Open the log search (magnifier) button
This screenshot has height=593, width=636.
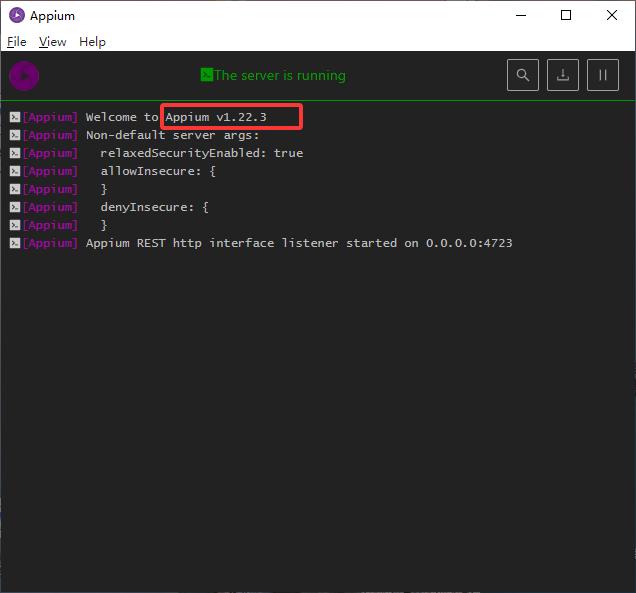click(x=523, y=75)
